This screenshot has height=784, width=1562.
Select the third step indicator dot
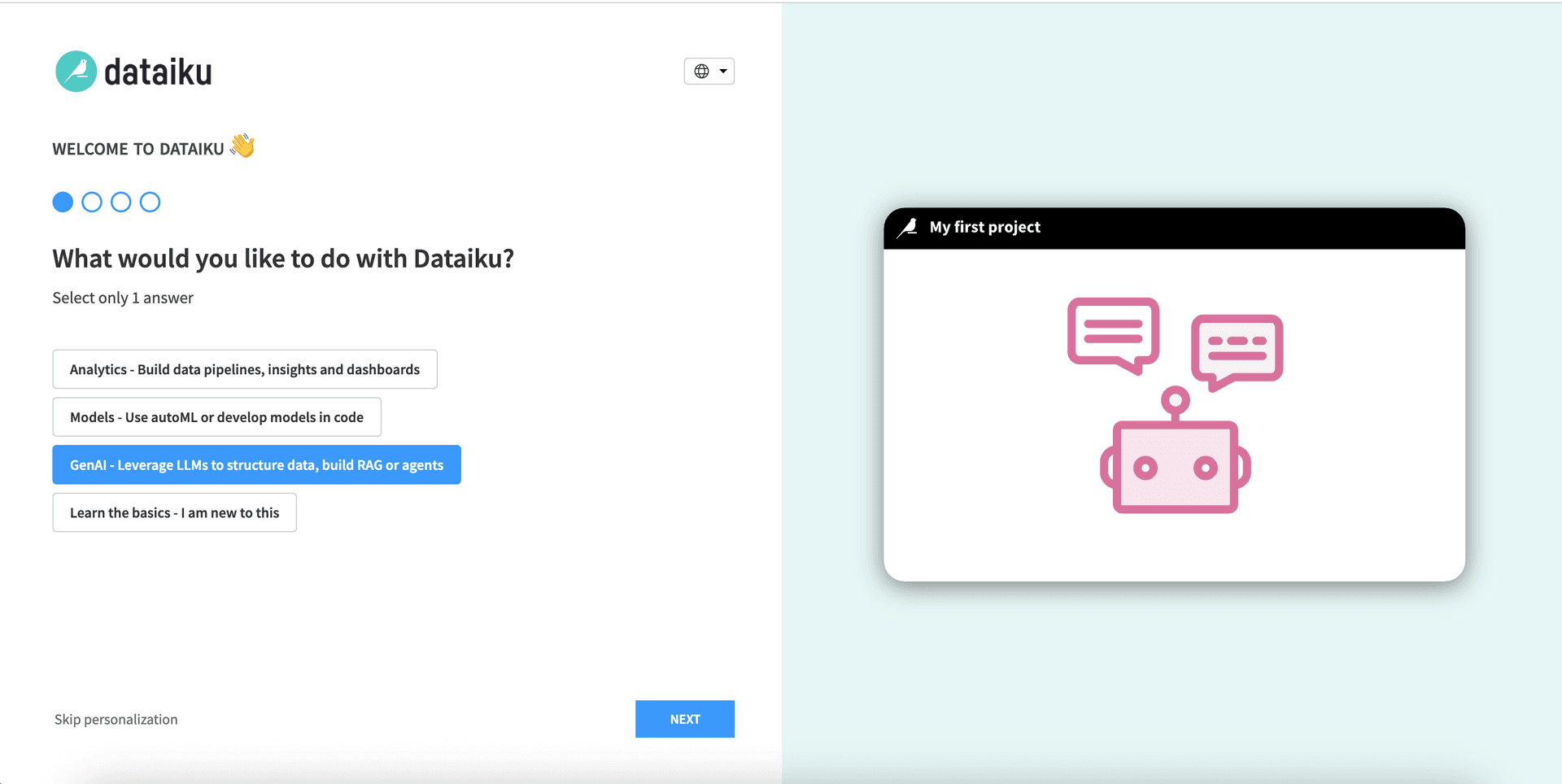click(121, 202)
